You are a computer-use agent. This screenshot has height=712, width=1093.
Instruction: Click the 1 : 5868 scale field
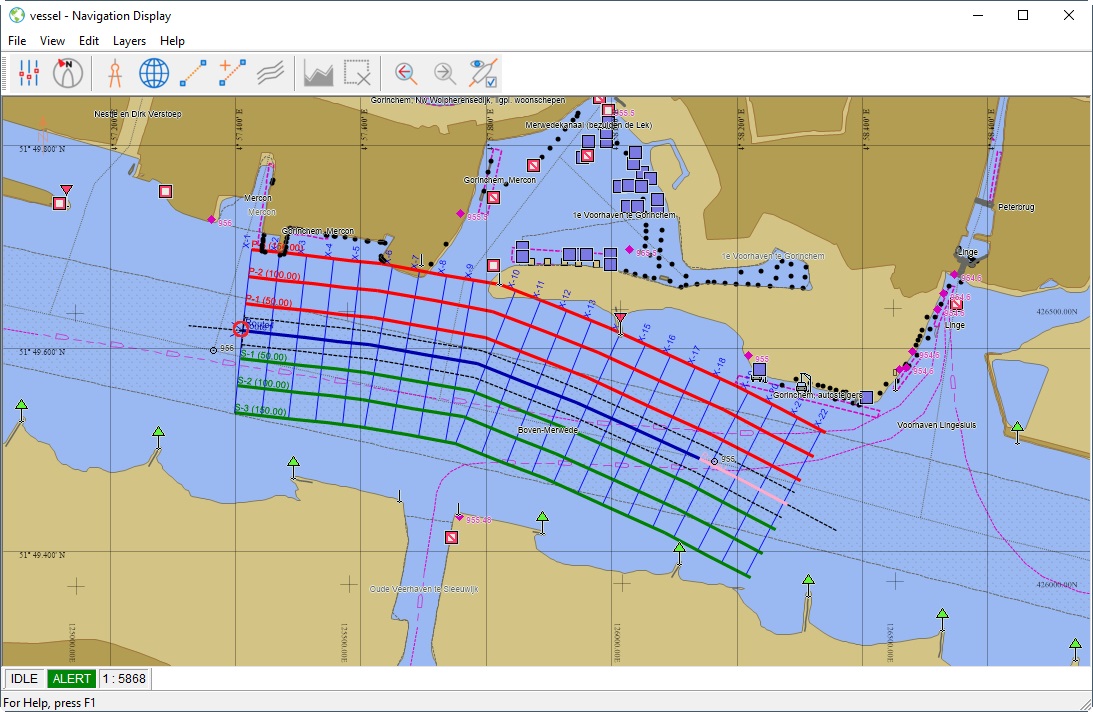point(125,679)
